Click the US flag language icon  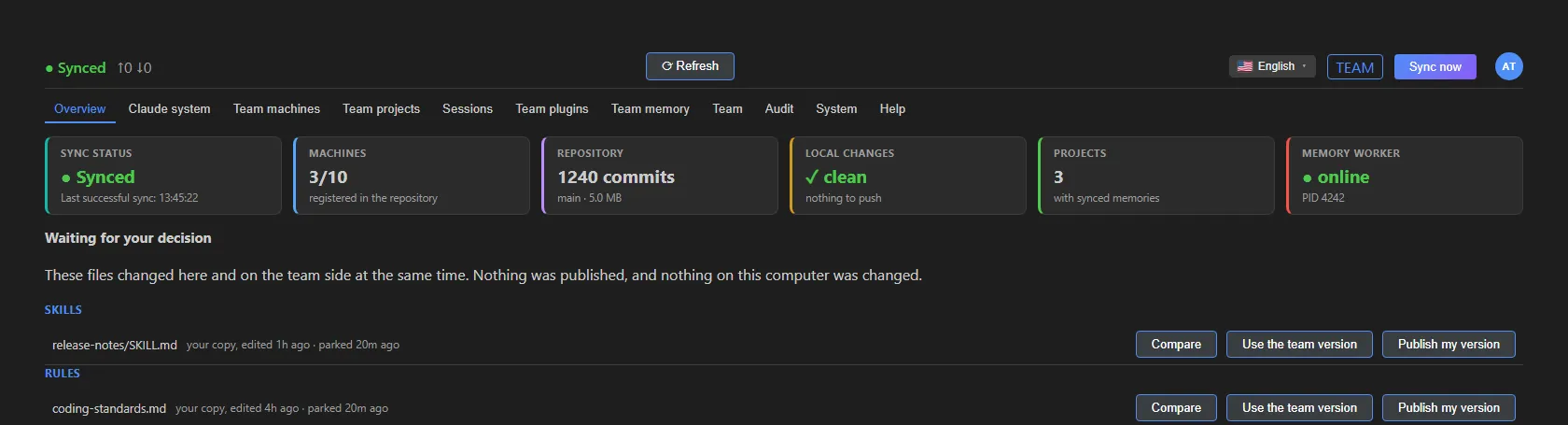(x=1245, y=66)
